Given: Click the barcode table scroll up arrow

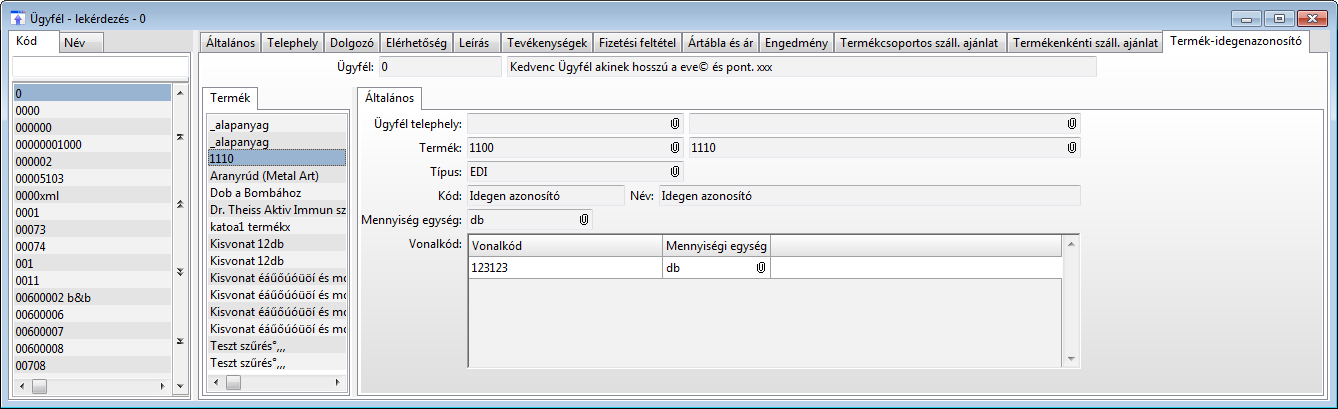Looking at the screenshot, I should [x=1071, y=243].
